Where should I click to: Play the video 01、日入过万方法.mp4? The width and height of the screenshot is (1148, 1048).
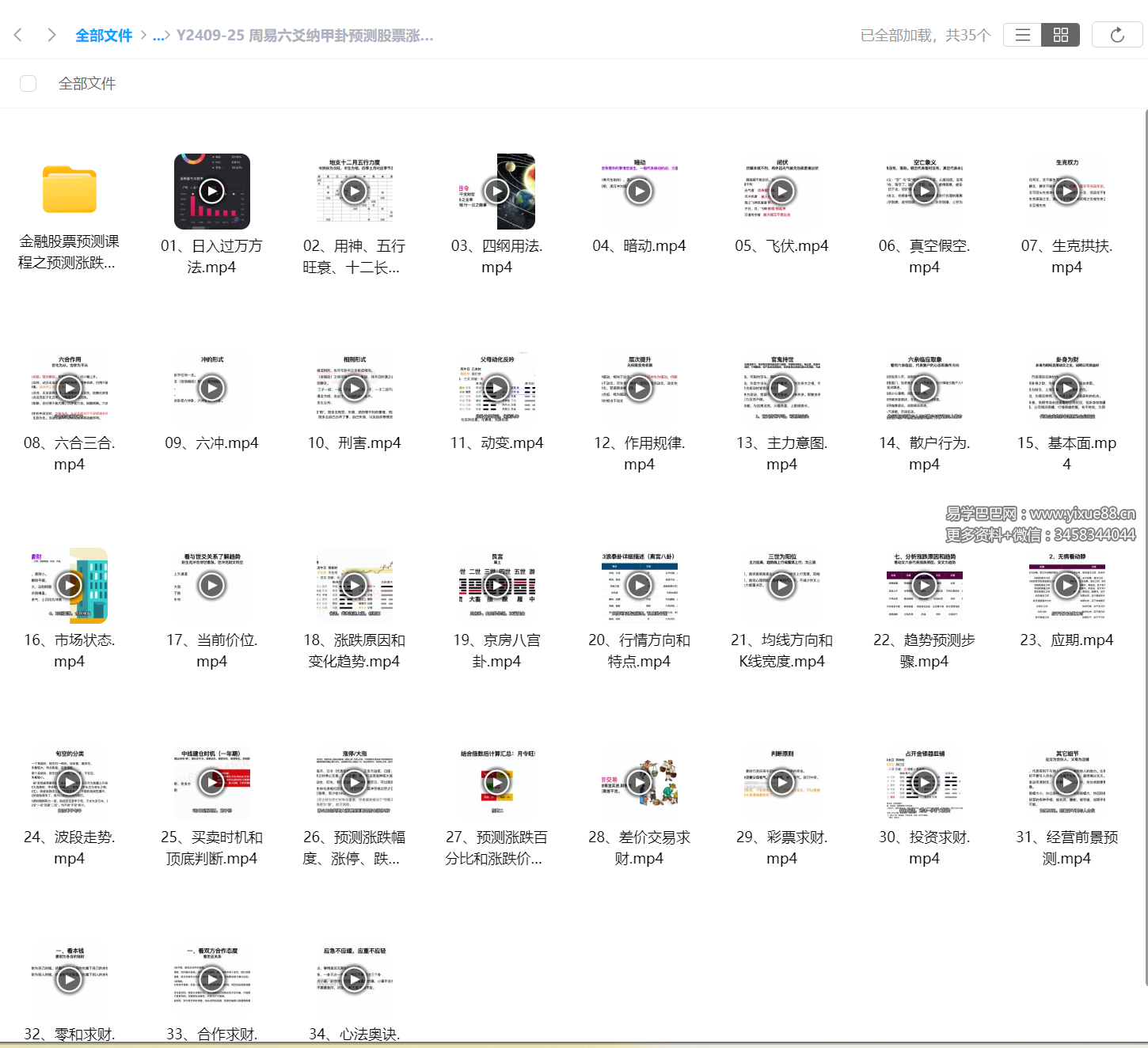tap(211, 191)
